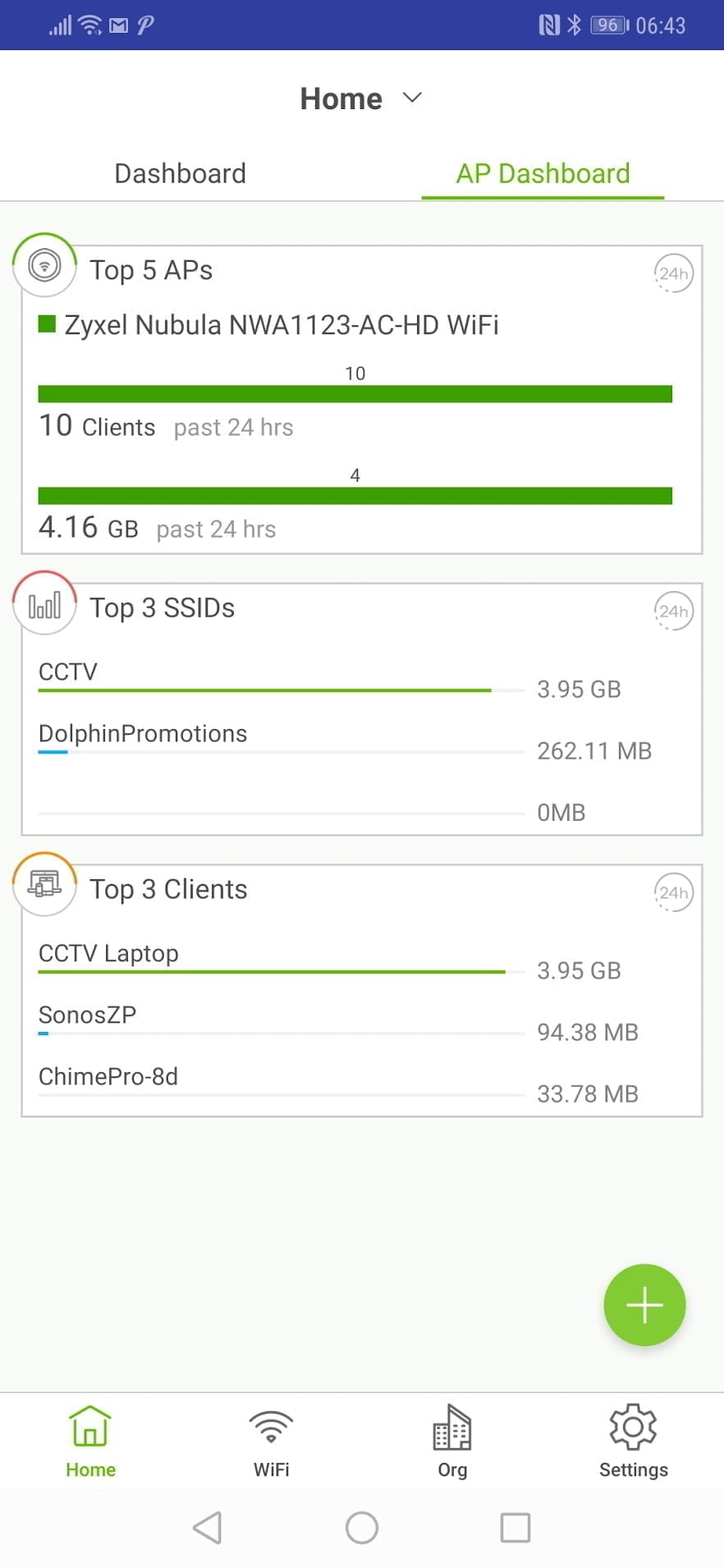Open the WiFi section in bottom navigation
Screen dimensions: 724x1568
click(271, 1442)
